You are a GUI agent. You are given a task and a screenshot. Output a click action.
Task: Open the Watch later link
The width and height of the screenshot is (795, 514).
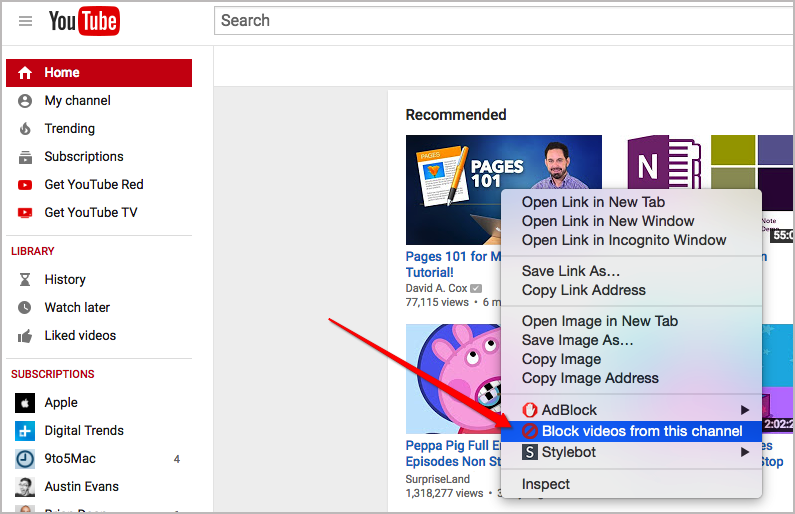[77, 307]
